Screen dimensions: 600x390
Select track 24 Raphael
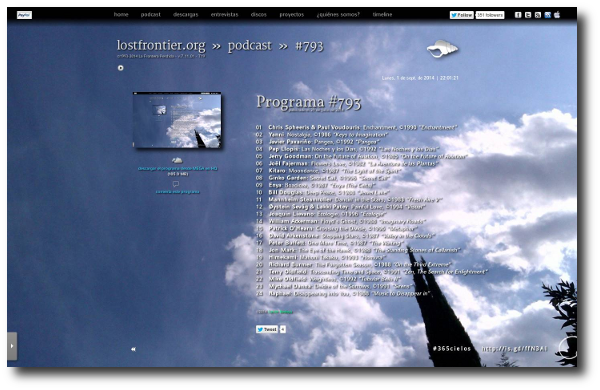click(x=343, y=294)
